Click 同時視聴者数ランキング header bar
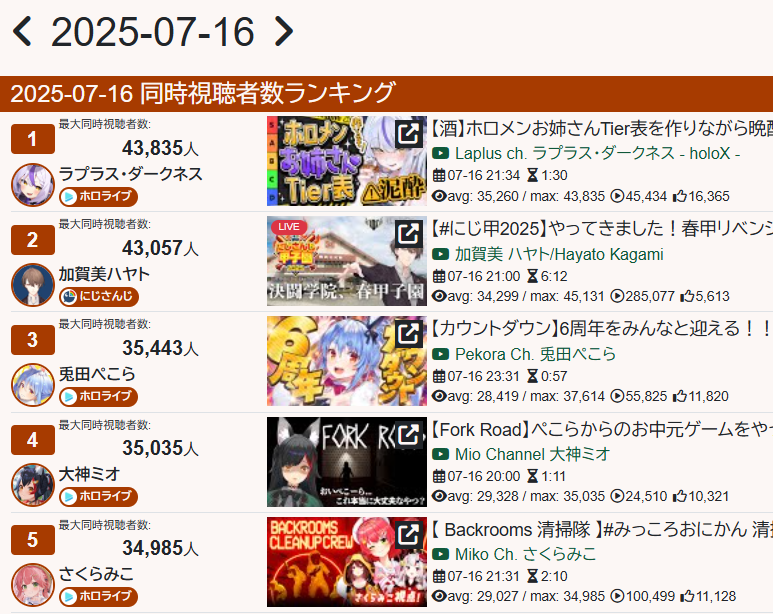773x614 pixels. pos(386,94)
